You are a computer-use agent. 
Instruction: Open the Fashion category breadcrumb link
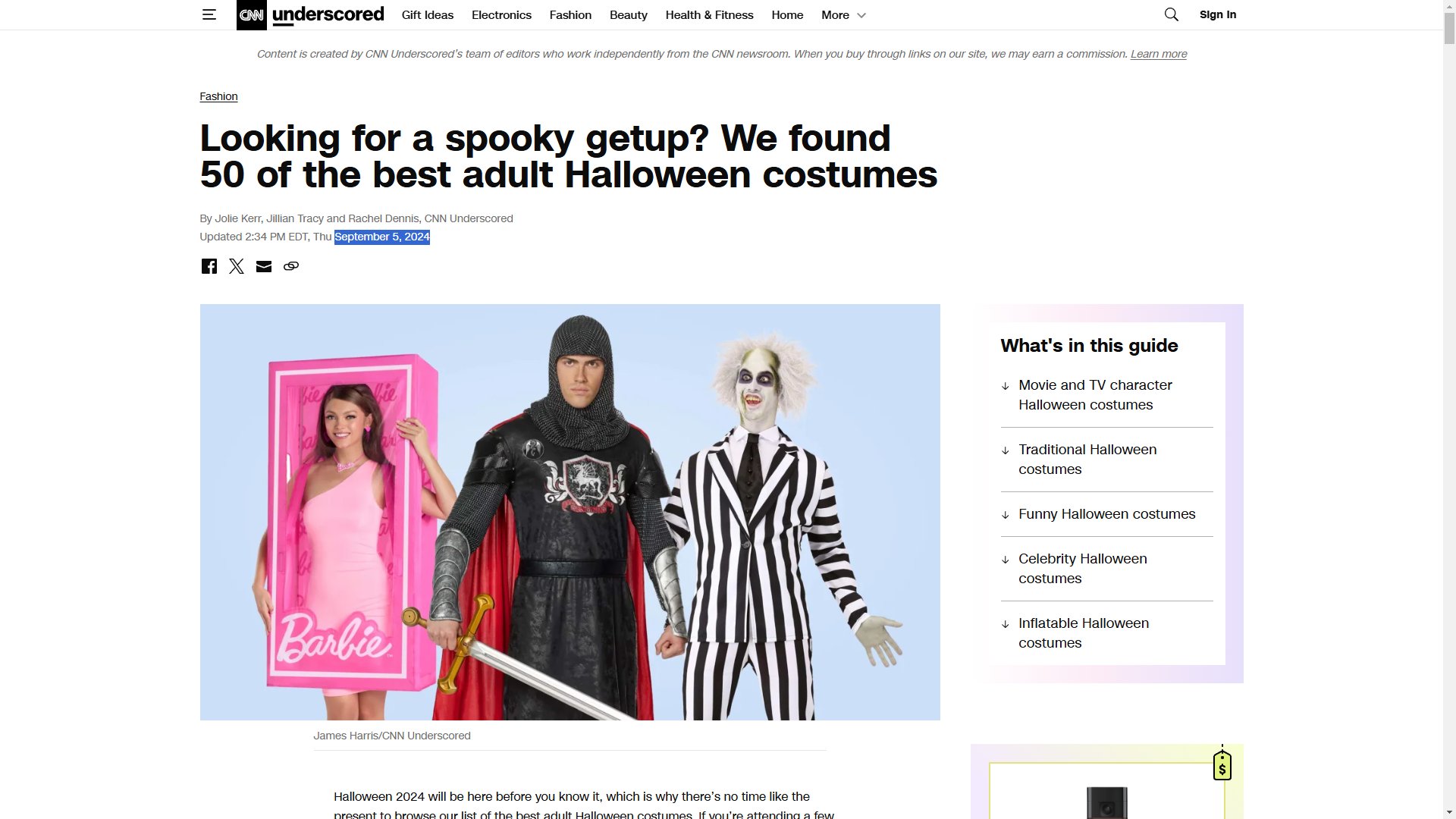(x=218, y=96)
